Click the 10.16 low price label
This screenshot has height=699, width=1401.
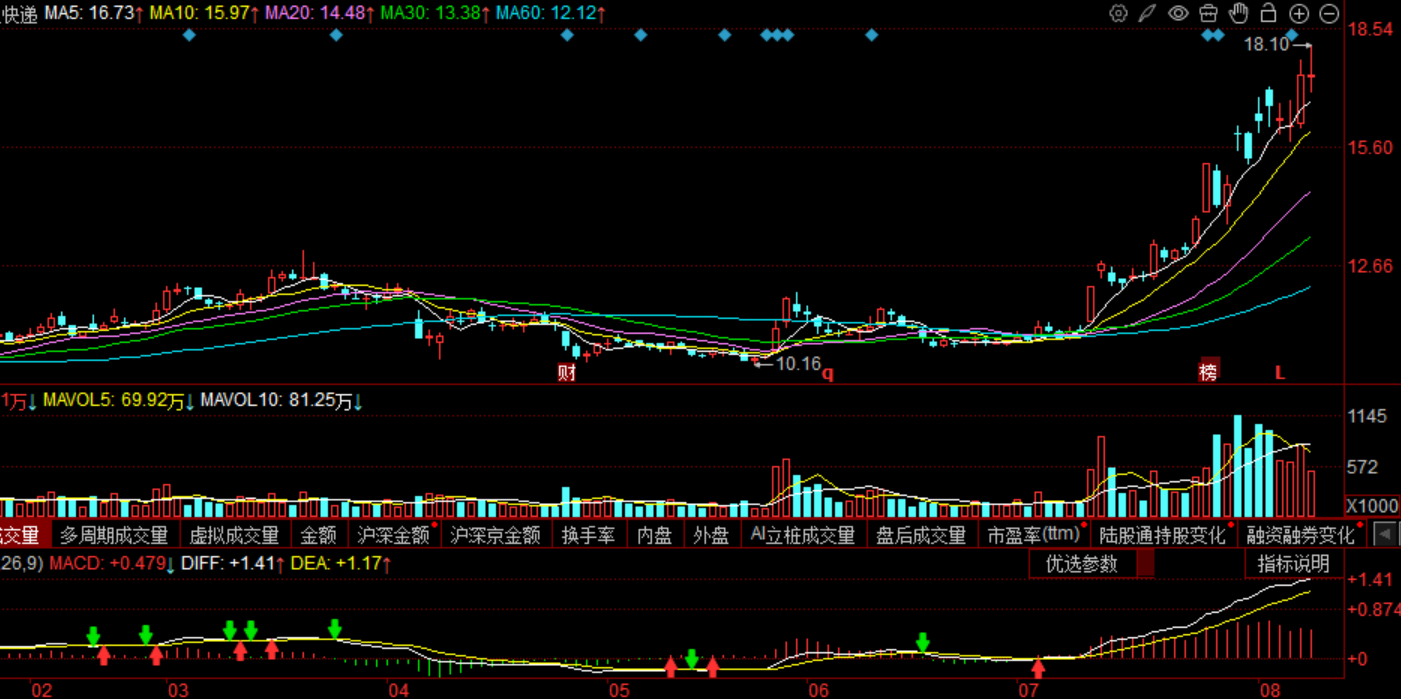tap(798, 364)
